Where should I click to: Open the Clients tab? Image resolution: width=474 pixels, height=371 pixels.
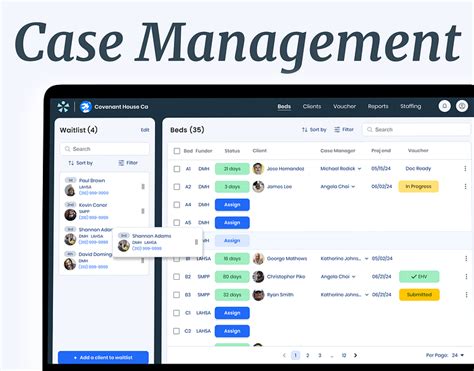coord(312,106)
